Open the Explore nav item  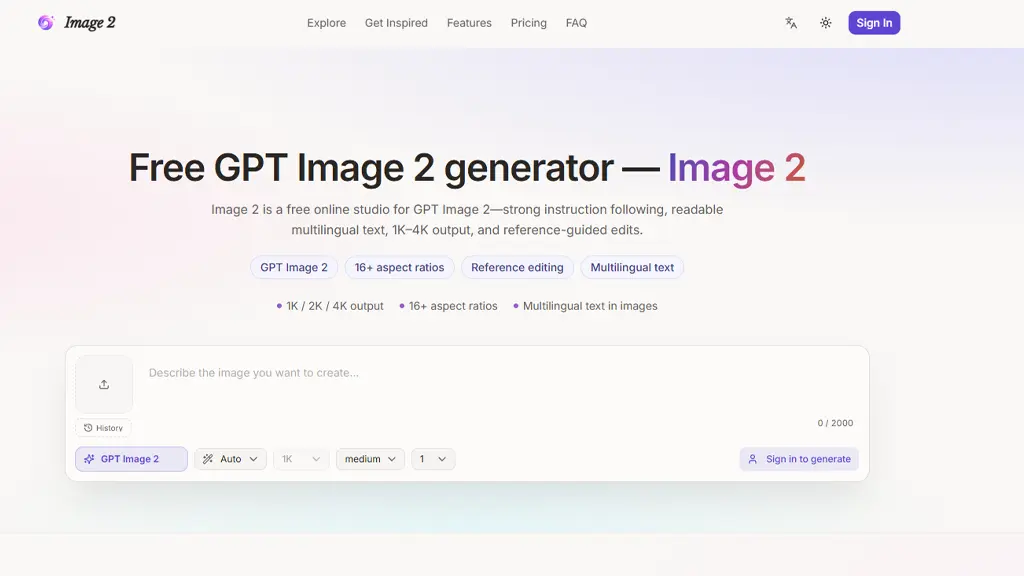(x=327, y=23)
